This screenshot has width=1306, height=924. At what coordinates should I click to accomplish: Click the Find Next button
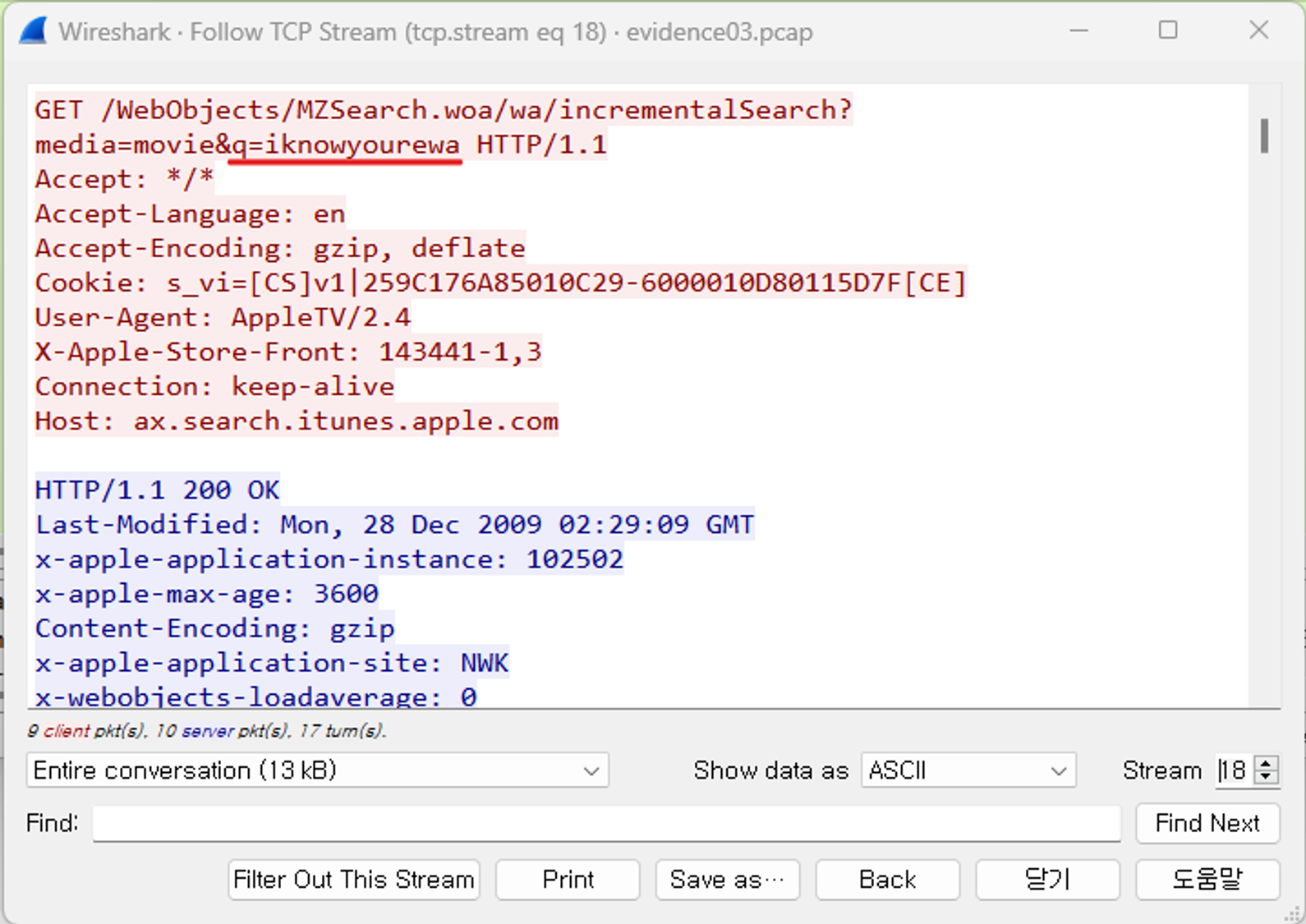1207,823
